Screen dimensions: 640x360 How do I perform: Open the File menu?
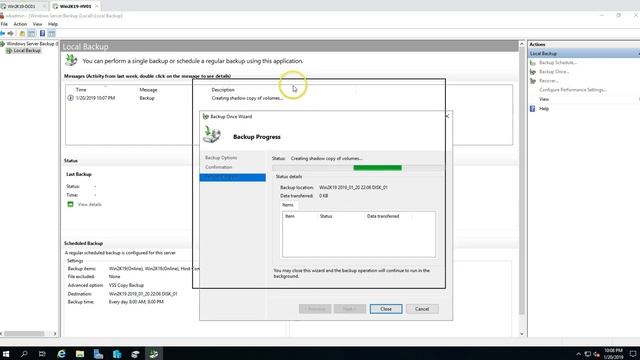4,24
